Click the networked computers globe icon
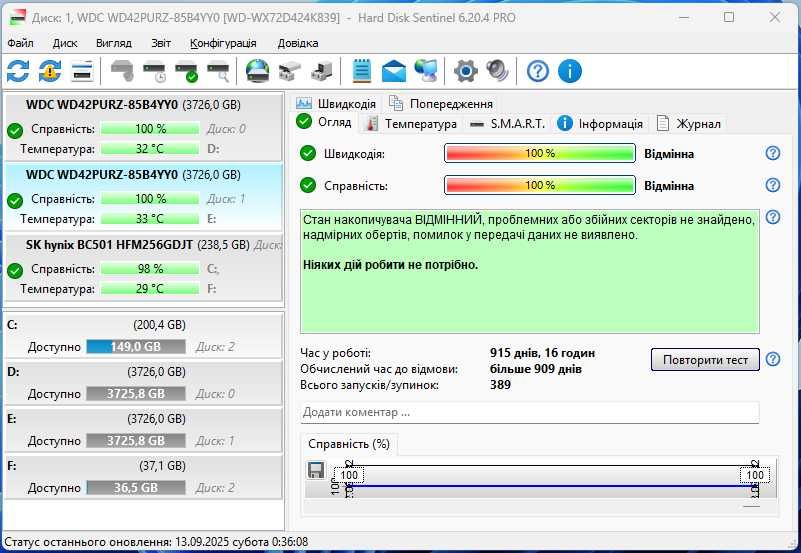The image size is (801, 553). pos(426,71)
